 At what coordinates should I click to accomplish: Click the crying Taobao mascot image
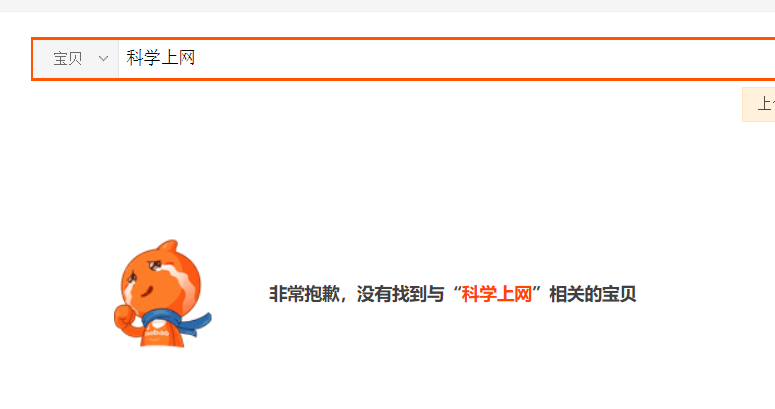click(162, 293)
